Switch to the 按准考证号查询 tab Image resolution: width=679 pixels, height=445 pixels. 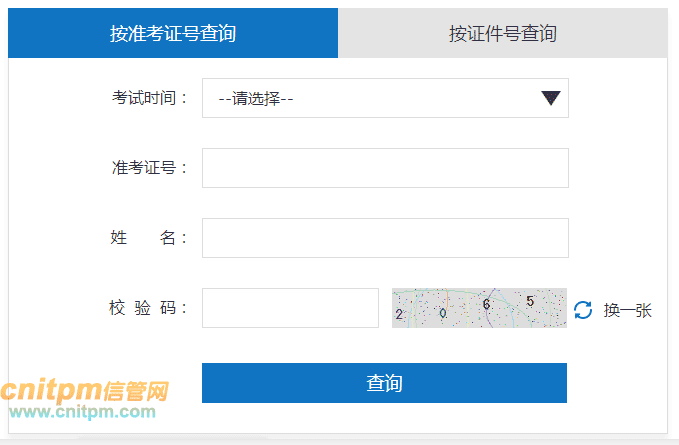(173, 34)
